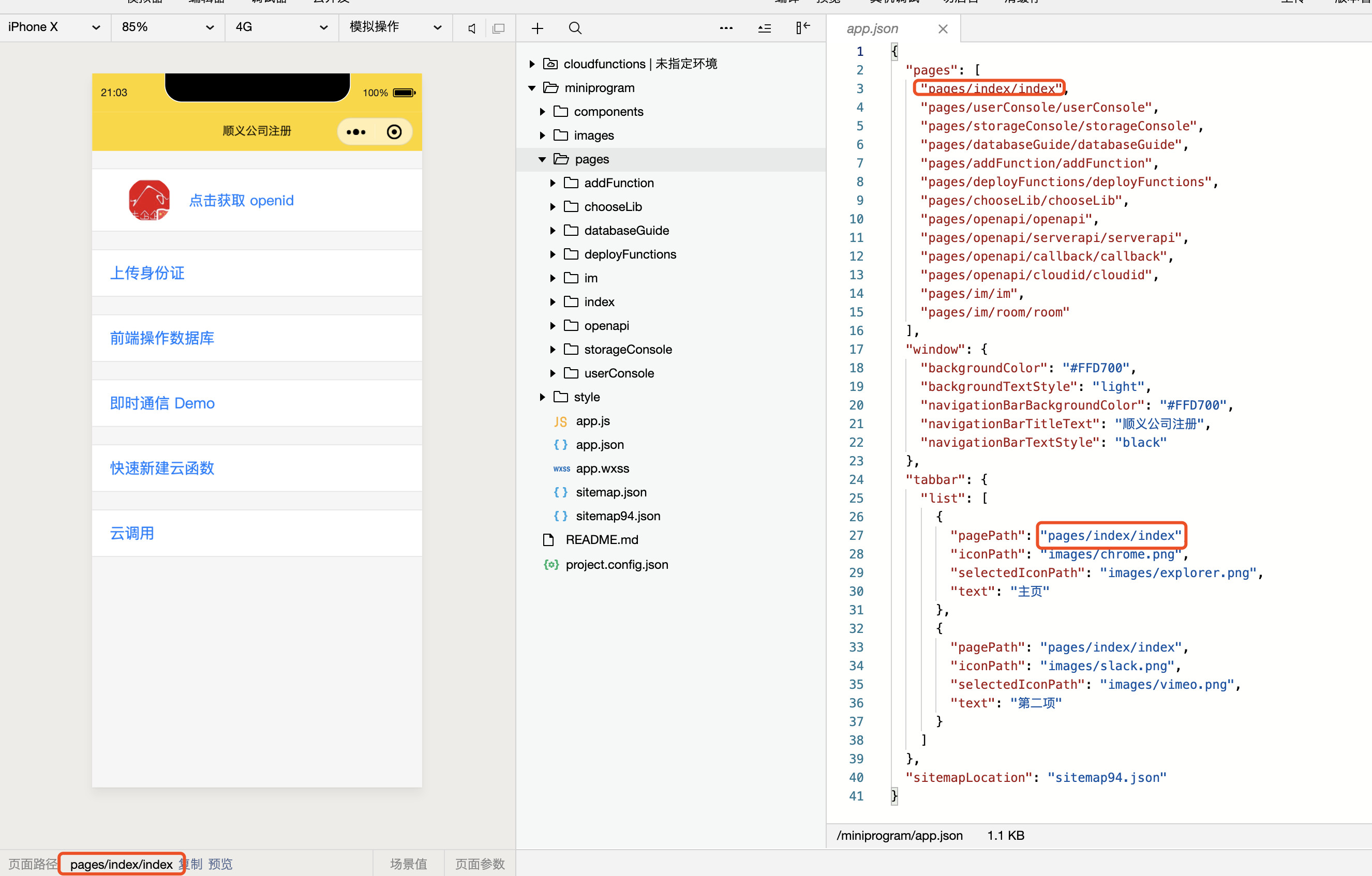Screen dimensions: 1372x876
Task: Expand the deployFunctions folder
Action: 553,254
